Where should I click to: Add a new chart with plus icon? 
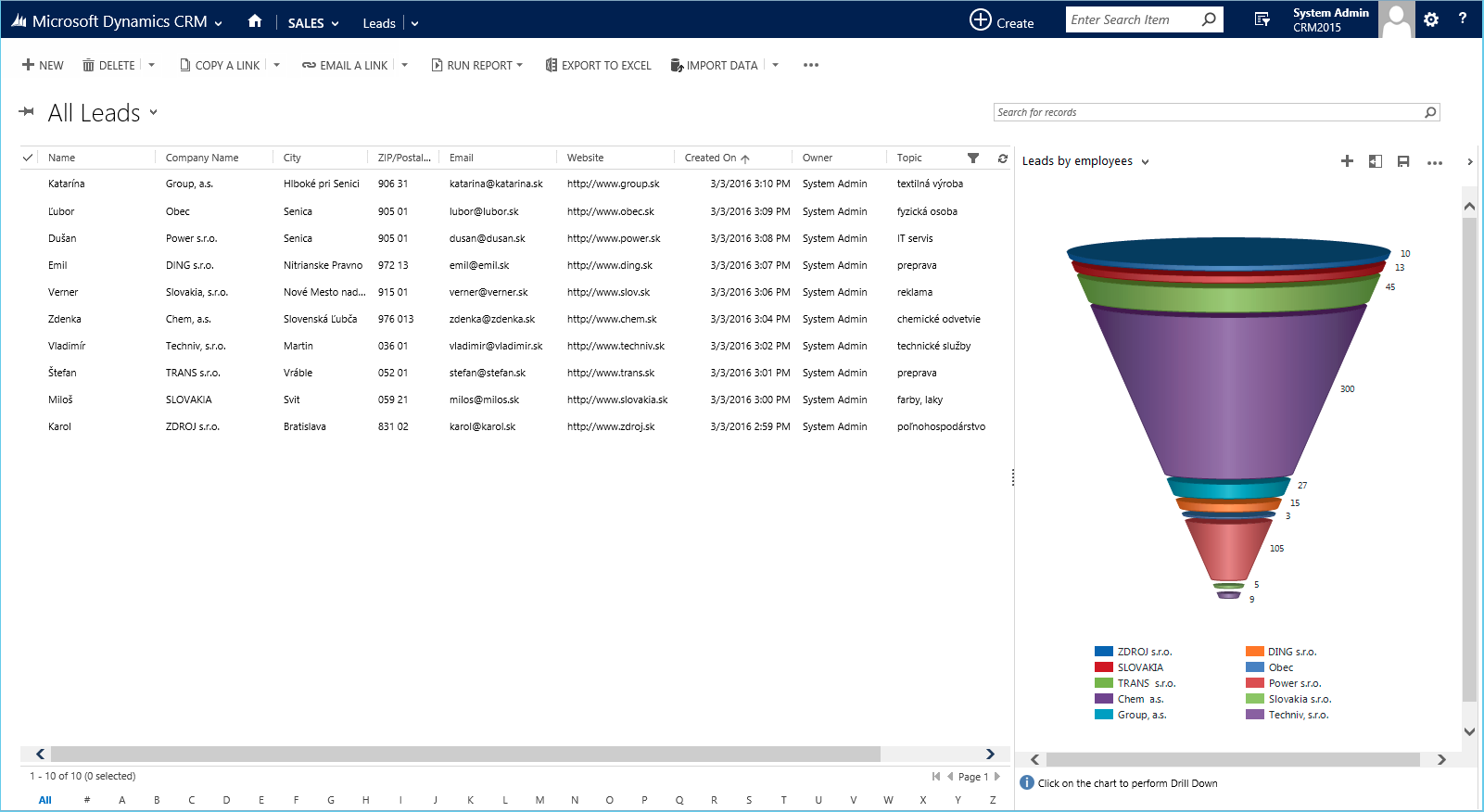pos(1347,161)
